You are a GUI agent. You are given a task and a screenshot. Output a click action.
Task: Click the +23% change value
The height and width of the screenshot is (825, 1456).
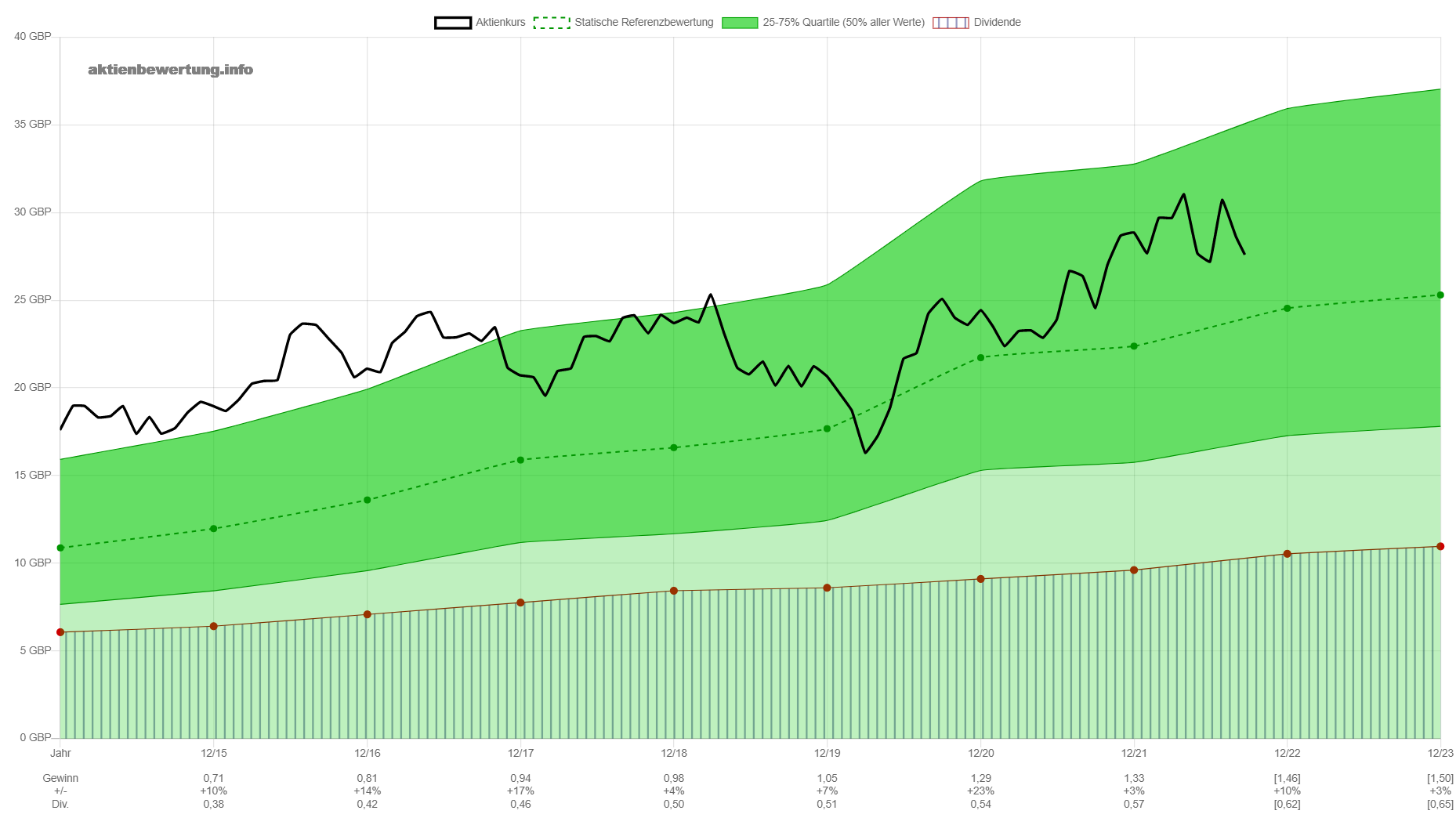(x=981, y=791)
